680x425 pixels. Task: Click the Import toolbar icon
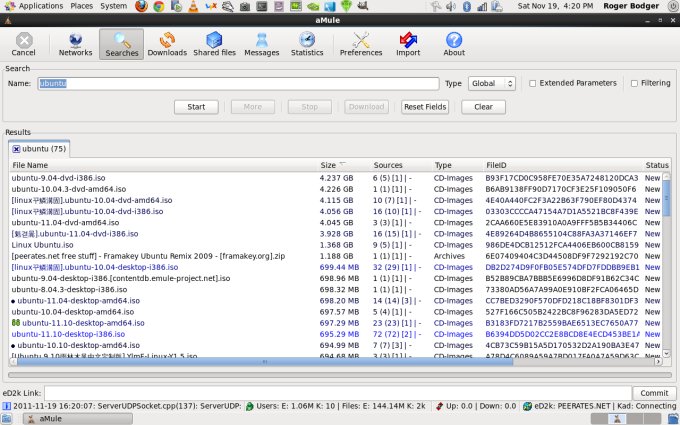[408, 41]
